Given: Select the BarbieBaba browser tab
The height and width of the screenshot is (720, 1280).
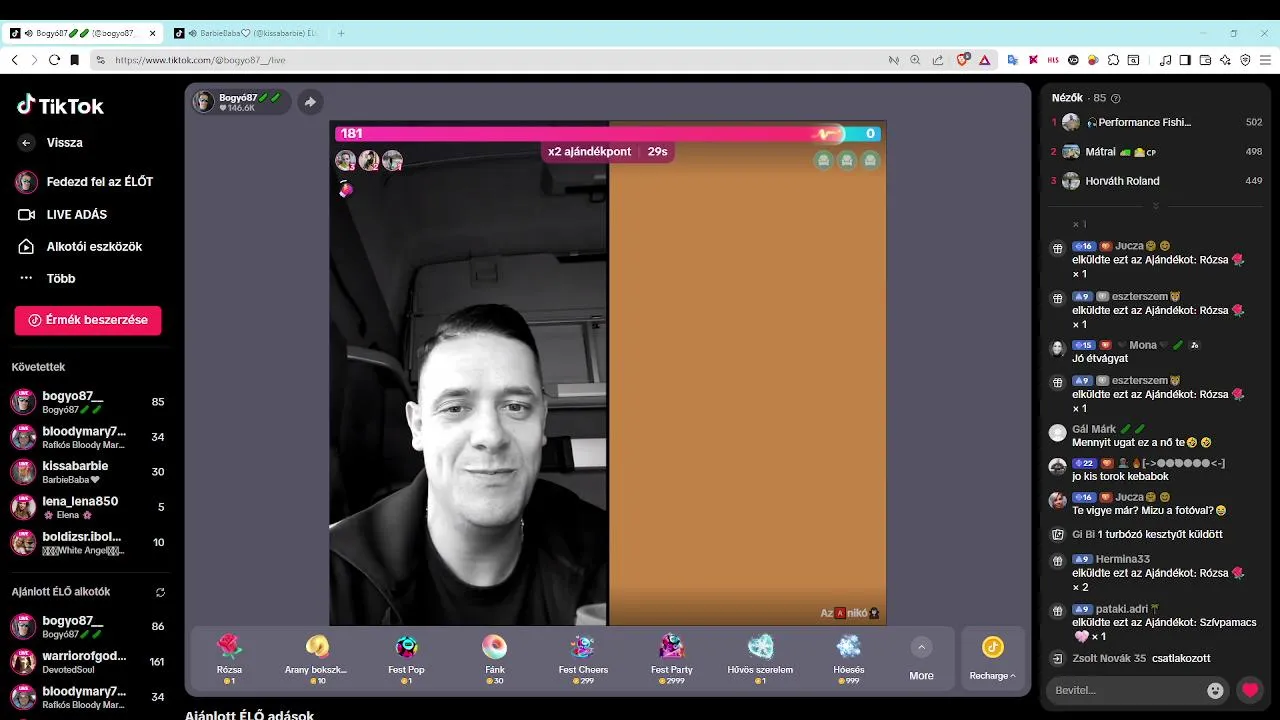Looking at the screenshot, I should click(x=246, y=33).
